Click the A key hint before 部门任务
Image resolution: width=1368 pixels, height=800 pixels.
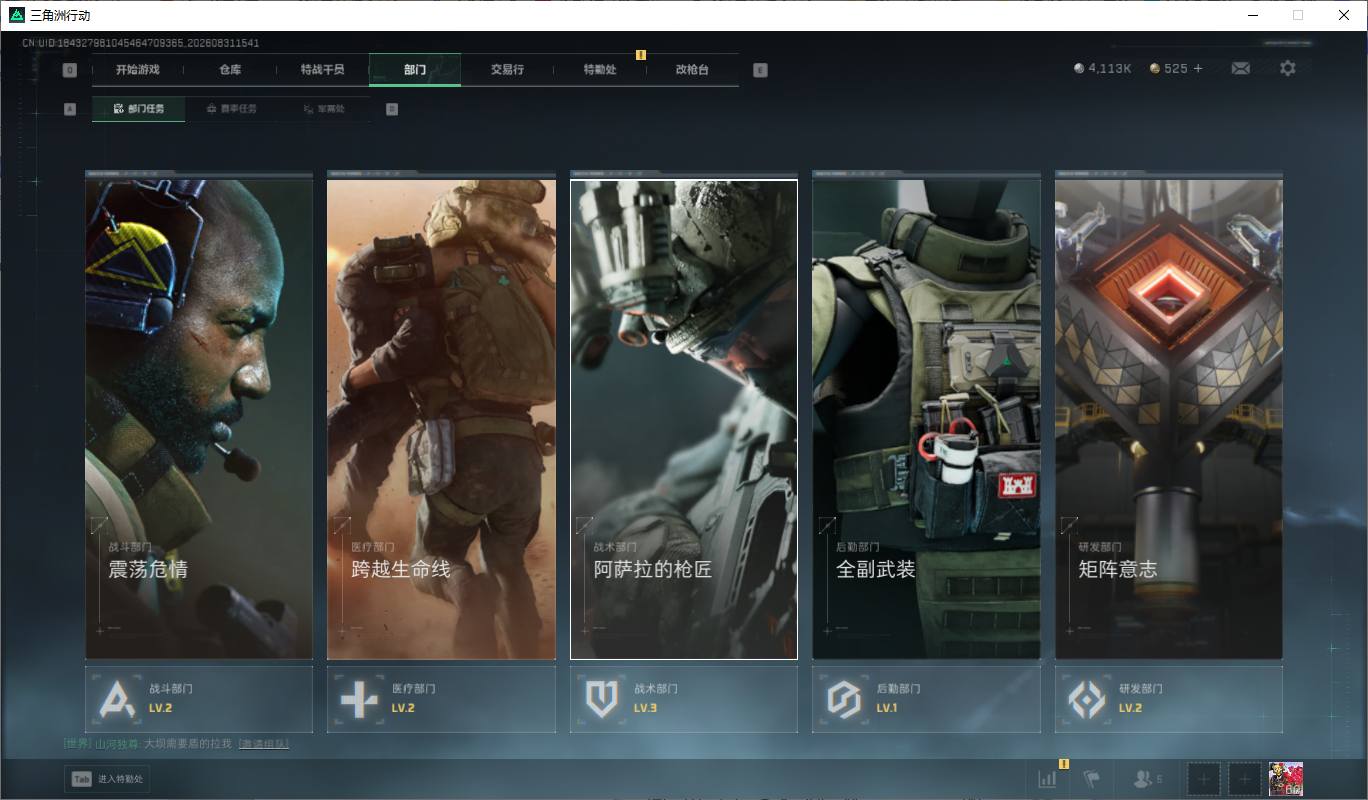(70, 109)
